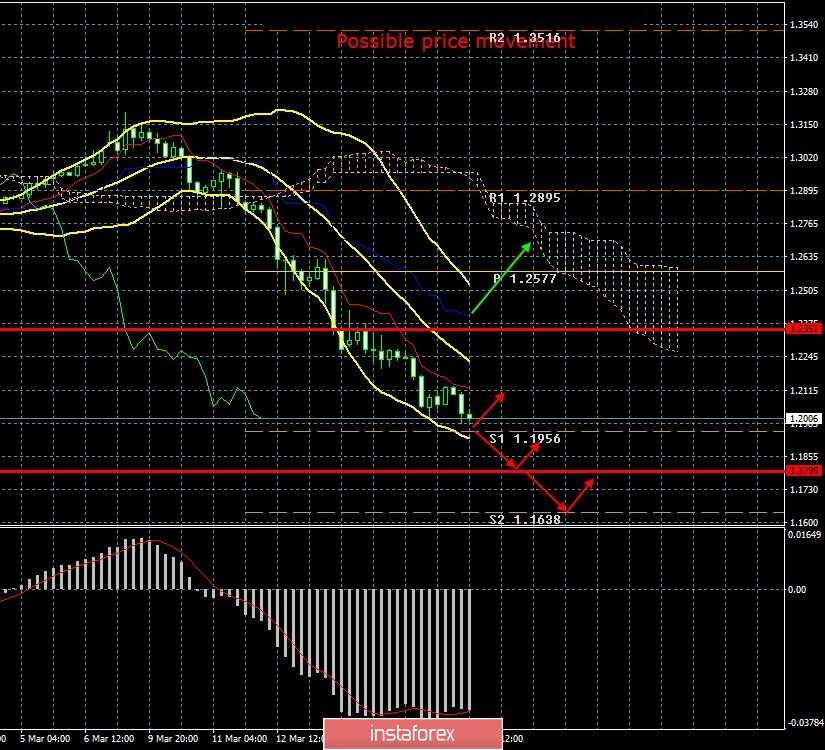Click the R2 1.3516 resistance label

(525, 38)
